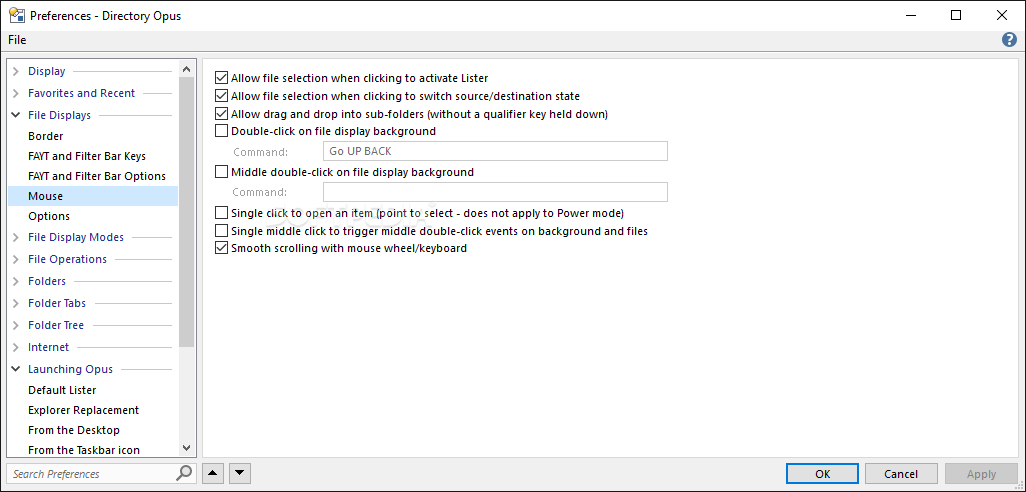Disable drag and drop into sub-folders
1026x492 pixels.
pyautogui.click(x=221, y=114)
